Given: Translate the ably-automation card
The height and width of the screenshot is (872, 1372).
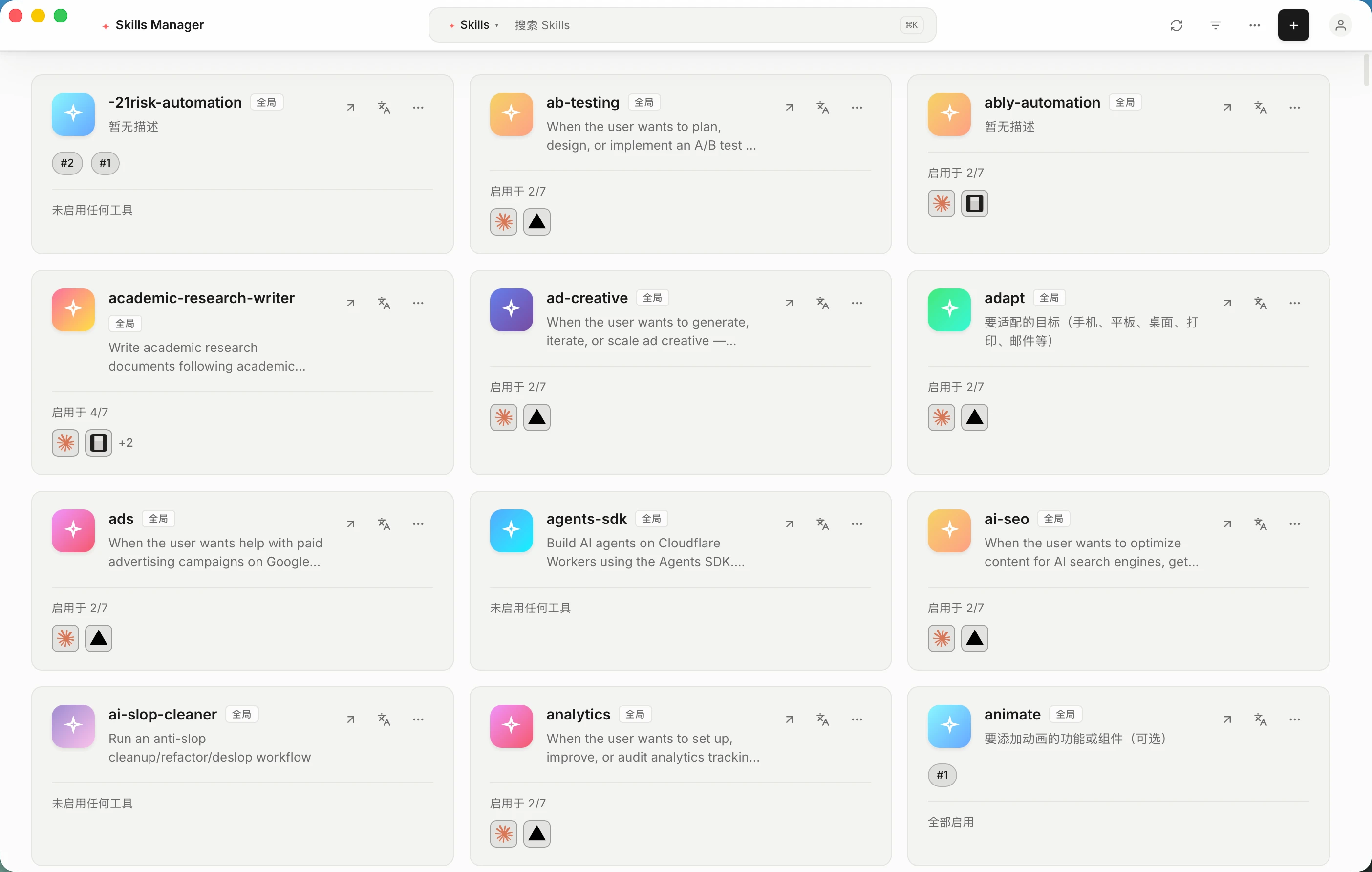Looking at the screenshot, I should [1260, 108].
